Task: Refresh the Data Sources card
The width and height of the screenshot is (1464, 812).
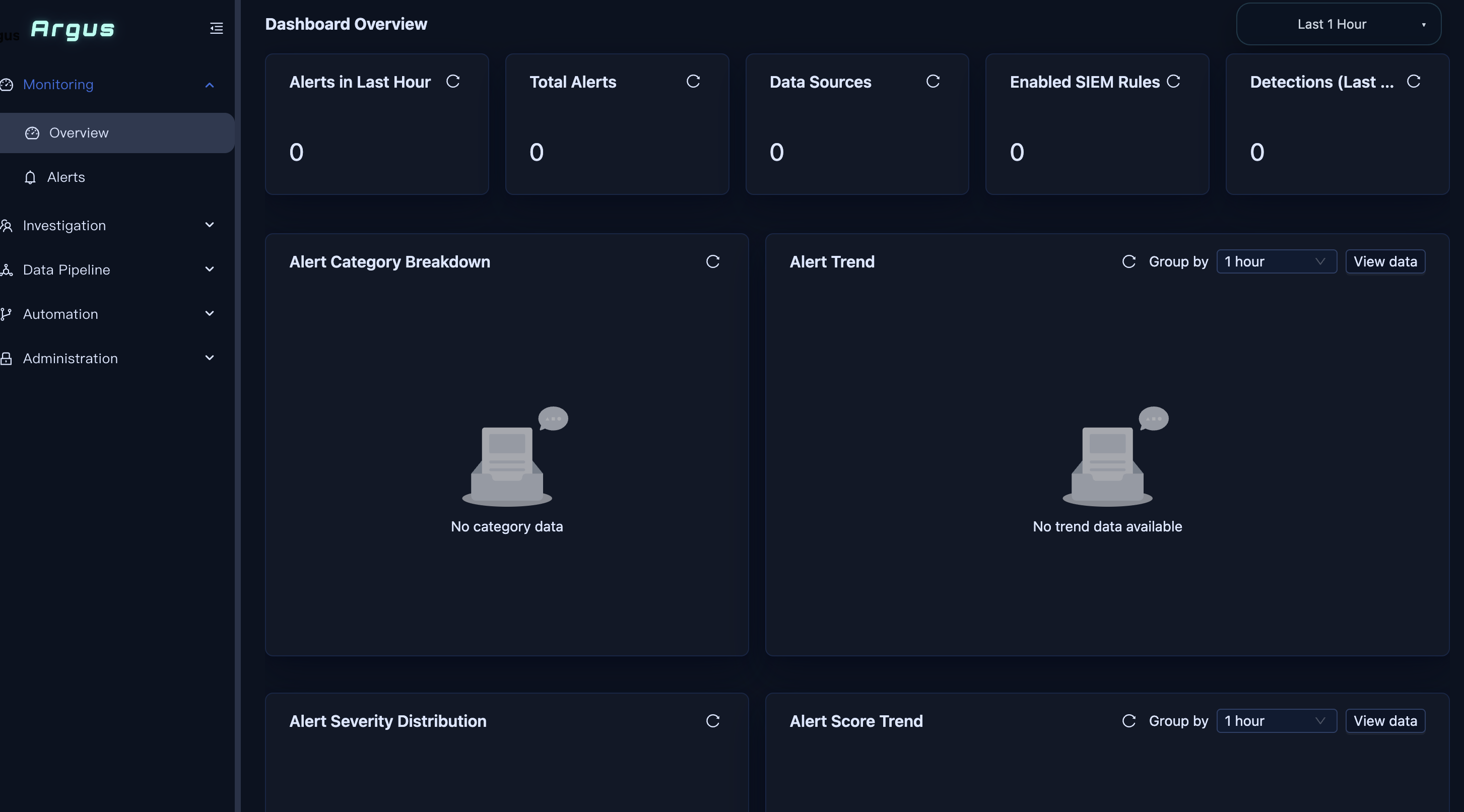Action: coord(933,81)
